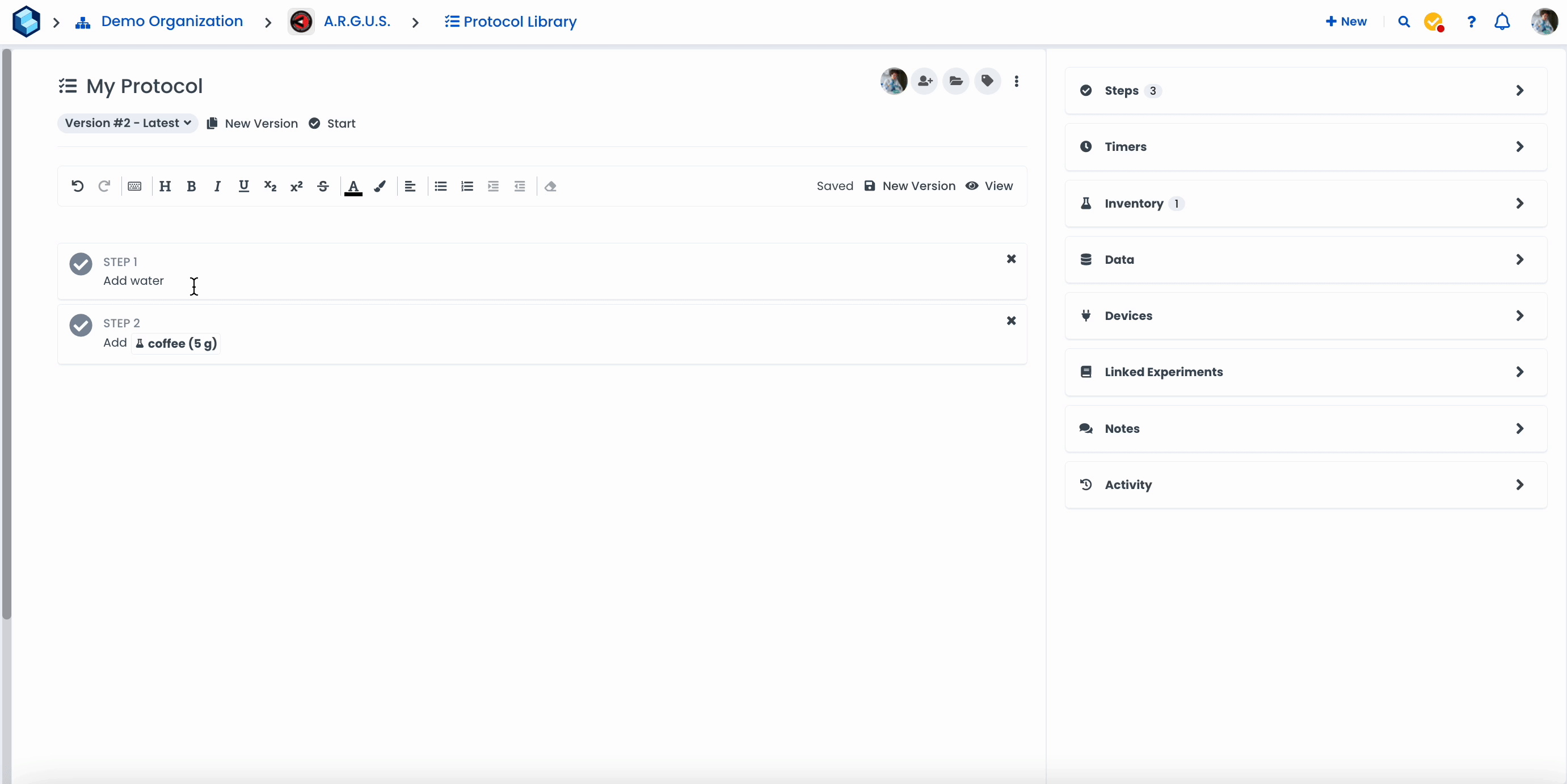The height and width of the screenshot is (784, 1567).
Task: Open the notifications bell
Action: [1502, 22]
